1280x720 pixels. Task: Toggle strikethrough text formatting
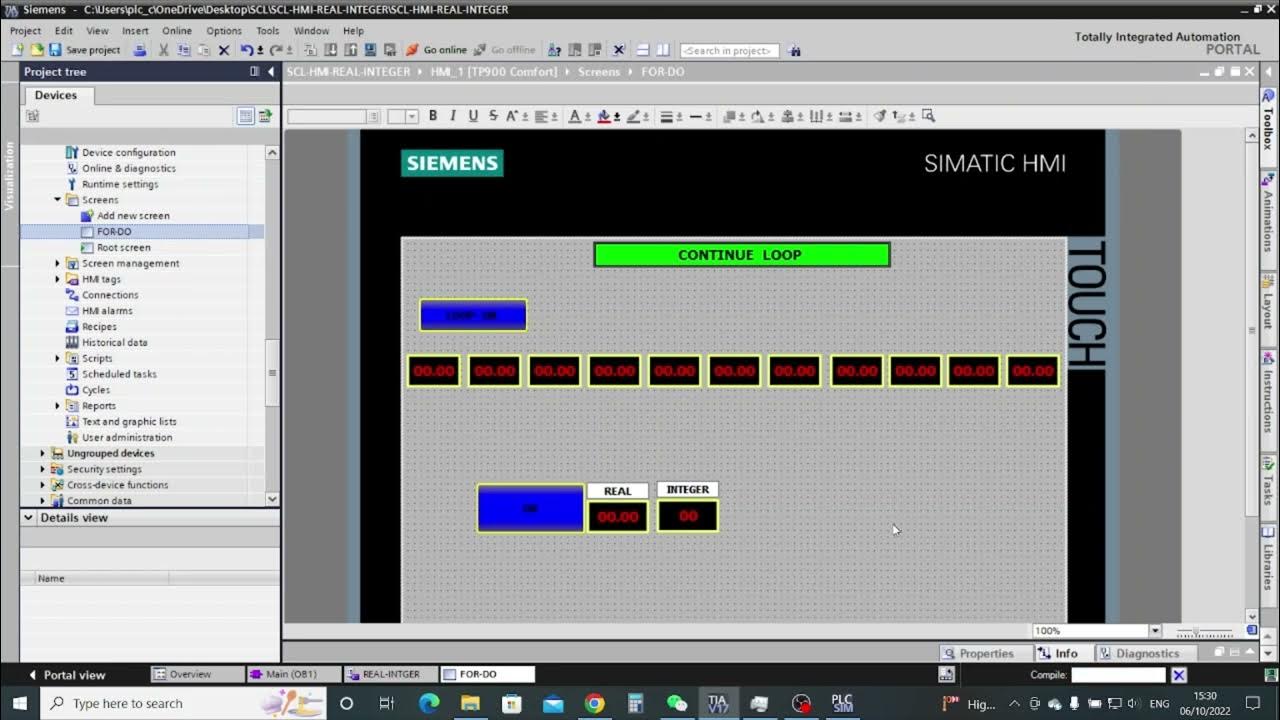(x=493, y=116)
